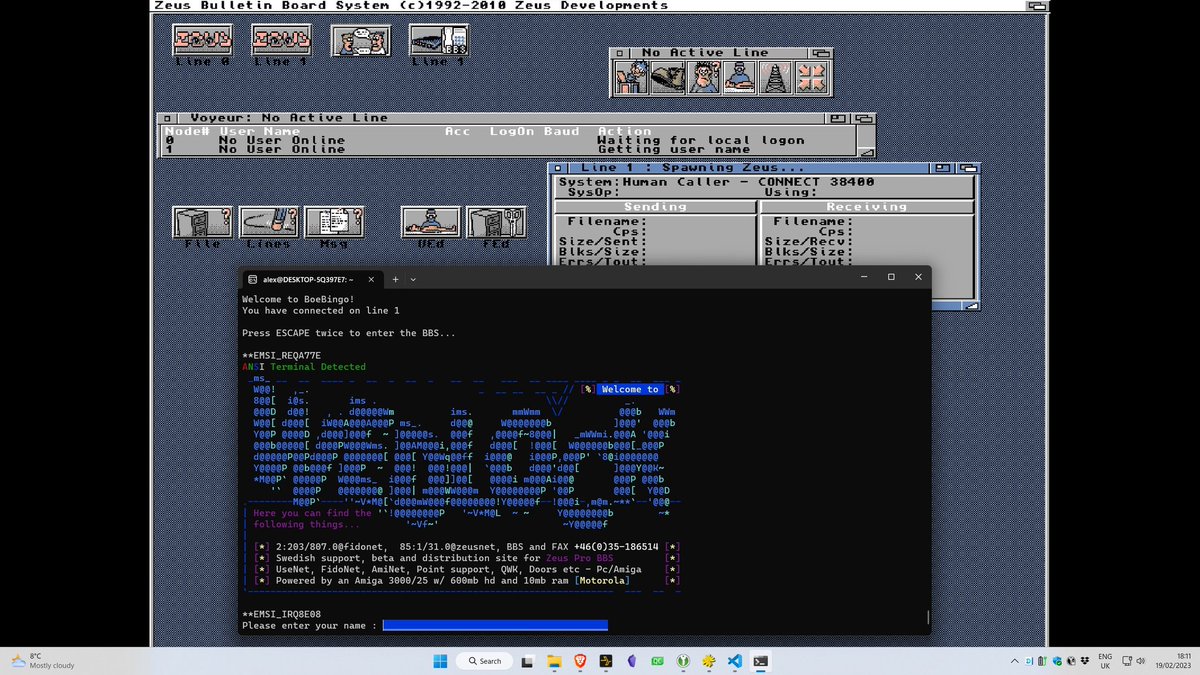Click the Welcome to banner in terminal
This screenshot has width=1200, height=675.
[x=630, y=389]
